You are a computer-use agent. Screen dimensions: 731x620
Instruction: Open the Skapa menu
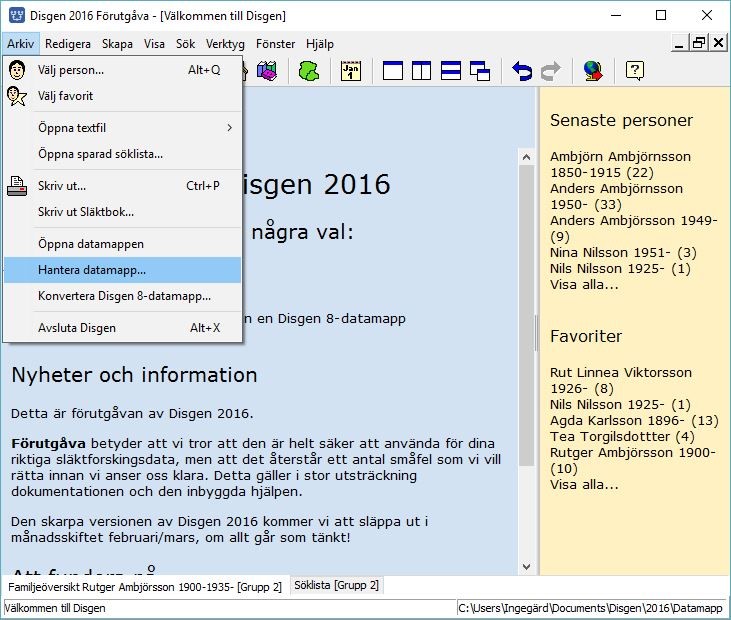coord(117,44)
